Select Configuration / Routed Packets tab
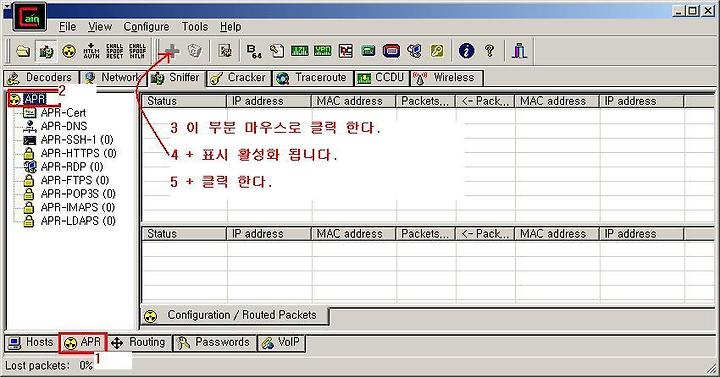This screenshot has height=377, width=720. [235, 315]
